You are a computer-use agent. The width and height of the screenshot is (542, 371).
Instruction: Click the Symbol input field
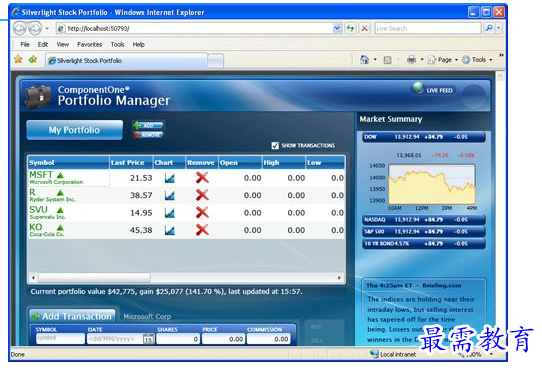click(x=60, y=338)
